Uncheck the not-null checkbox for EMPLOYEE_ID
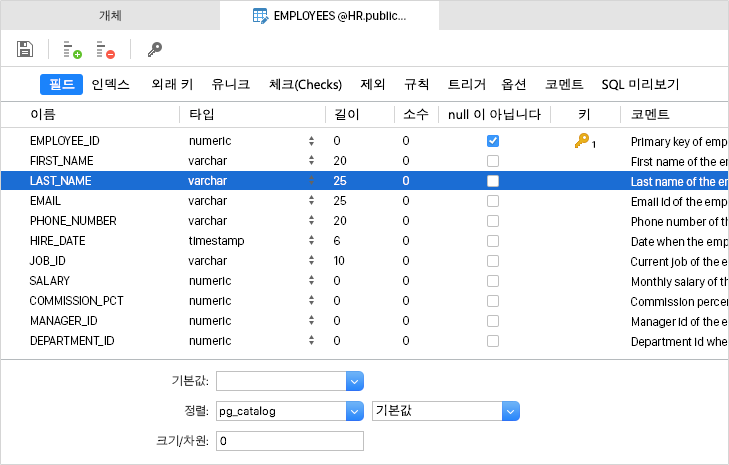This screenshot has width=729, height=465. [x=493, y=141]
